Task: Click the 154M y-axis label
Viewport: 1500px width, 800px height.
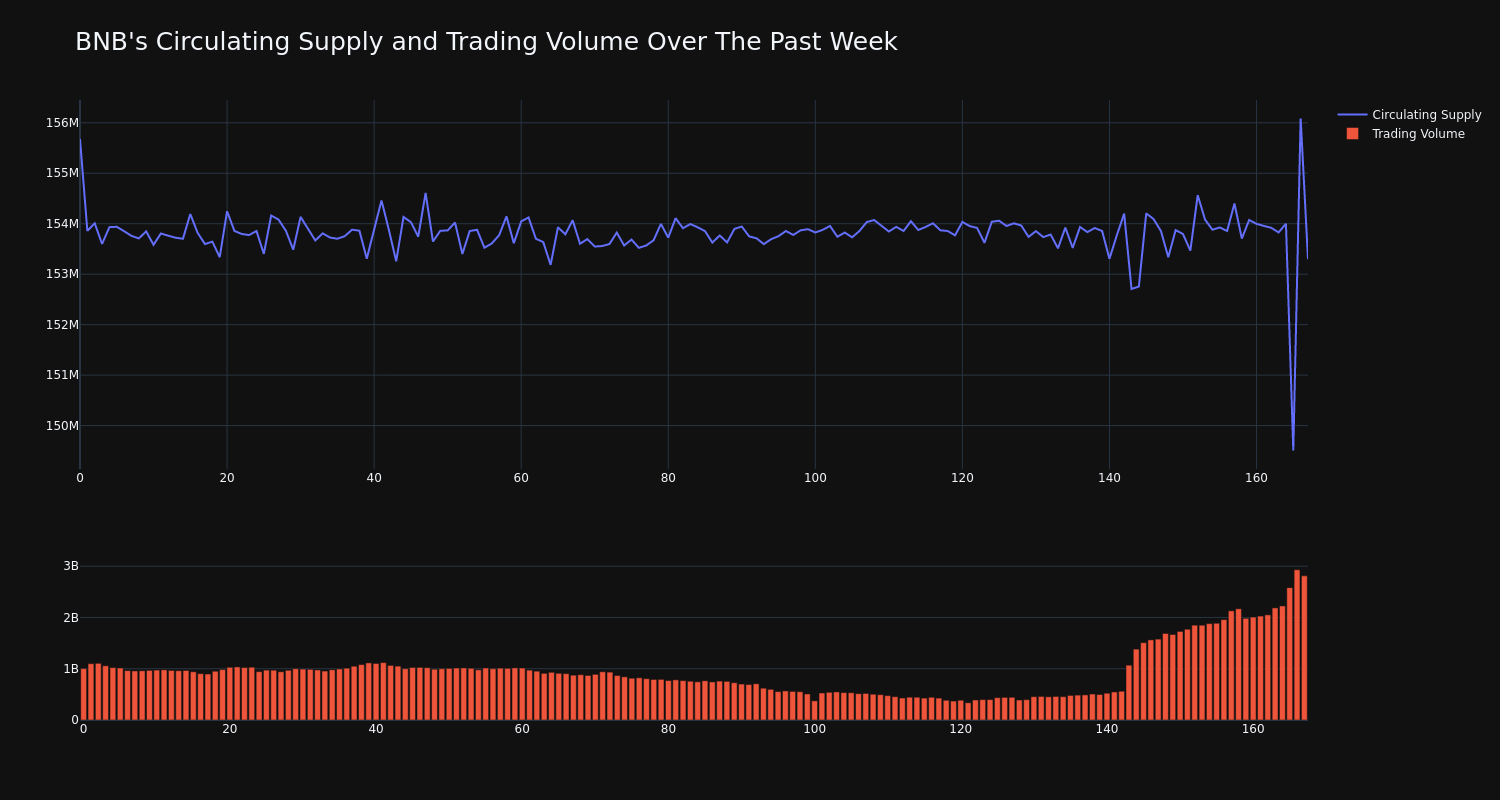Action: click(62, 224)
